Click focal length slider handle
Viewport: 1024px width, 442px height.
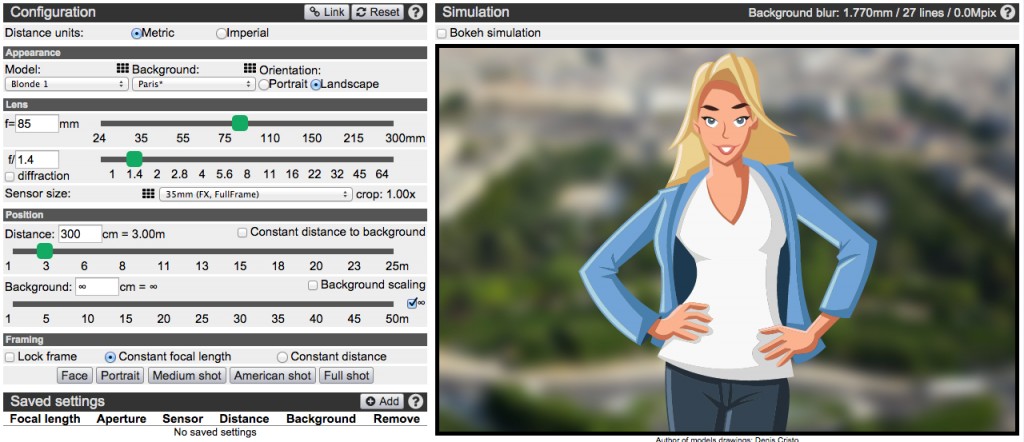coord(240,123)
